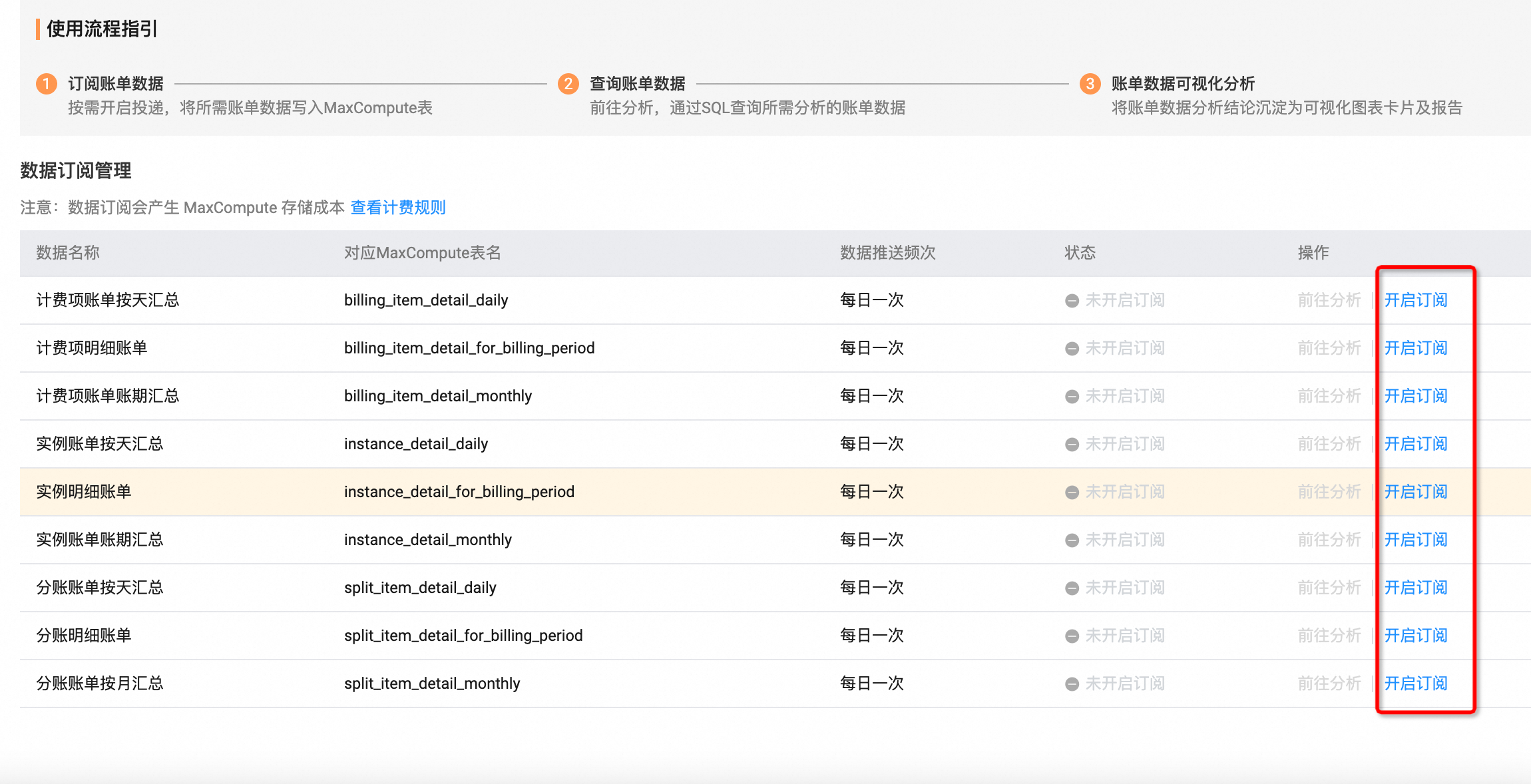This screenshot has width=1531, height=784.
Task: Click status icon for billing_item_detail_monthly row
Action: pos(1072,397)
